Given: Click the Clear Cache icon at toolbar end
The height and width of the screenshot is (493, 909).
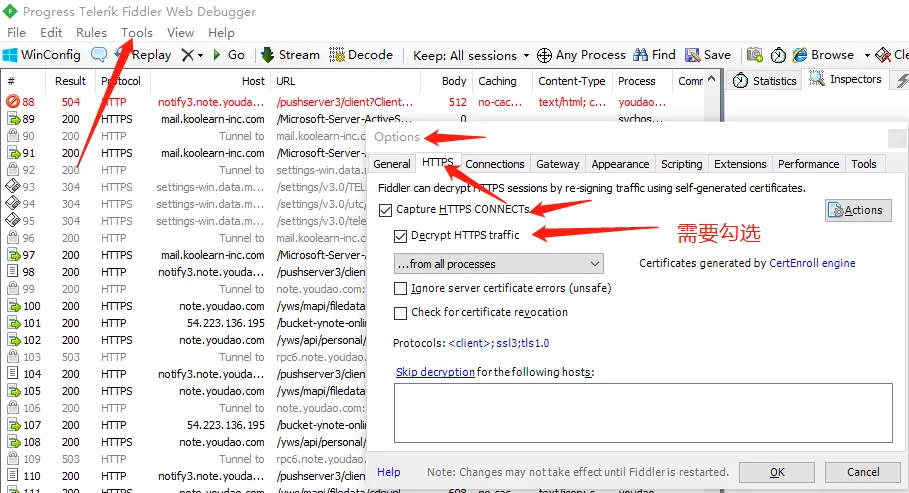Looking at the screenshot, I should 883,55.
